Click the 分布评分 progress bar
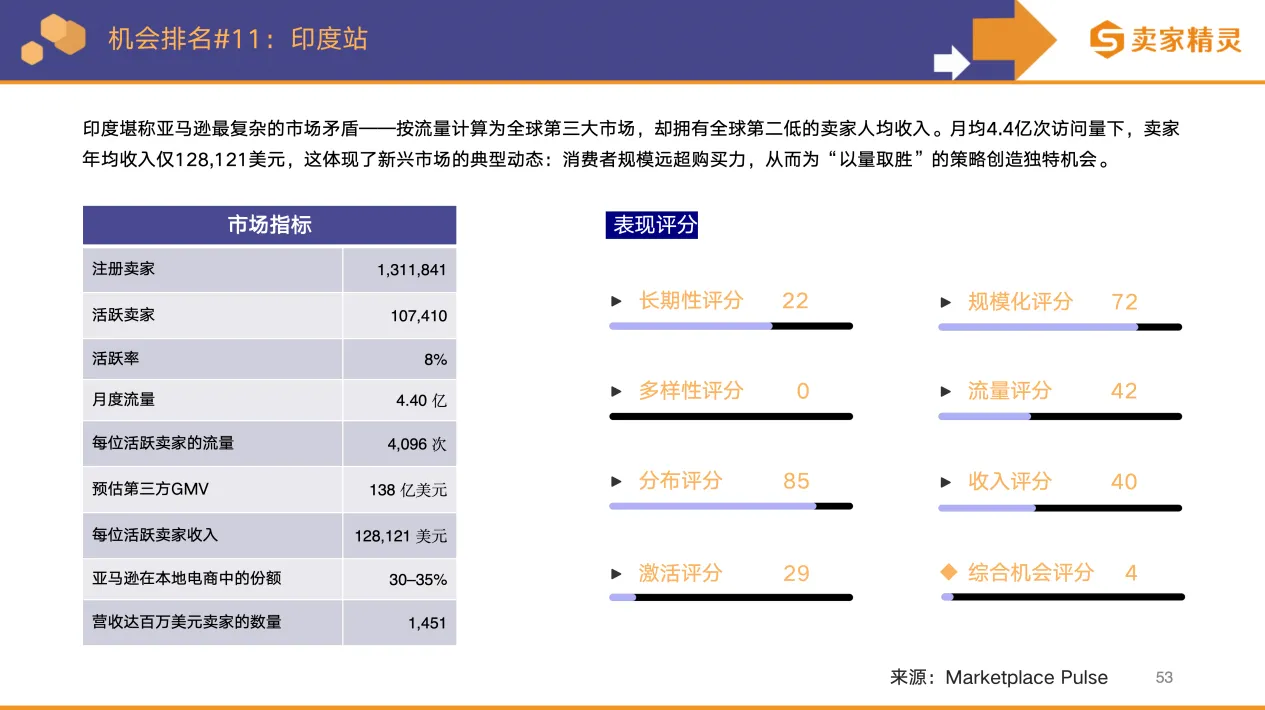Viewport: 1265px width, 710px height. point(730,506)
